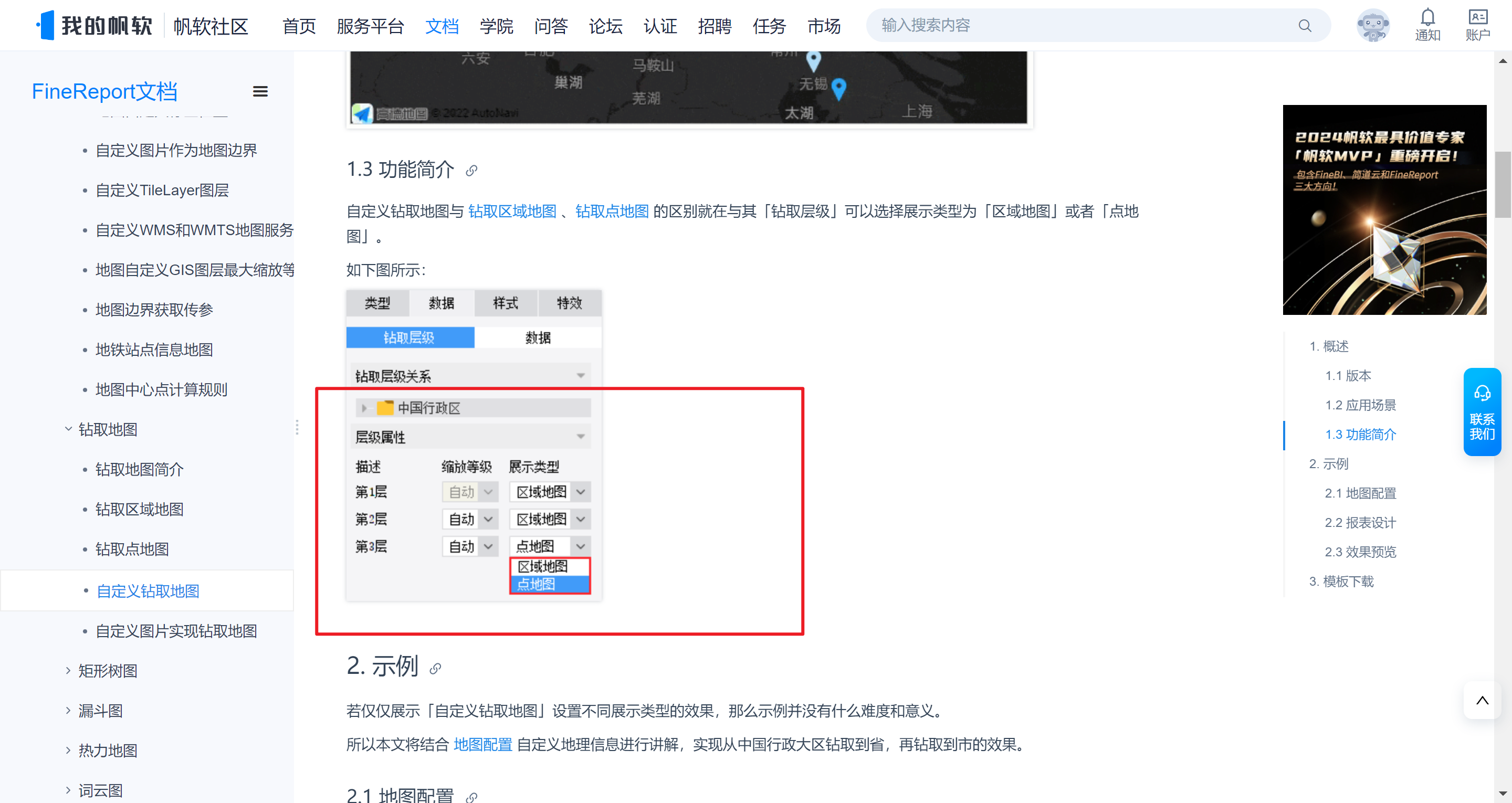Collapse the 钻取地图 tree section
Image resolution: width=1512 pixels, height=803 pixels.
click(x=68, y=429)
